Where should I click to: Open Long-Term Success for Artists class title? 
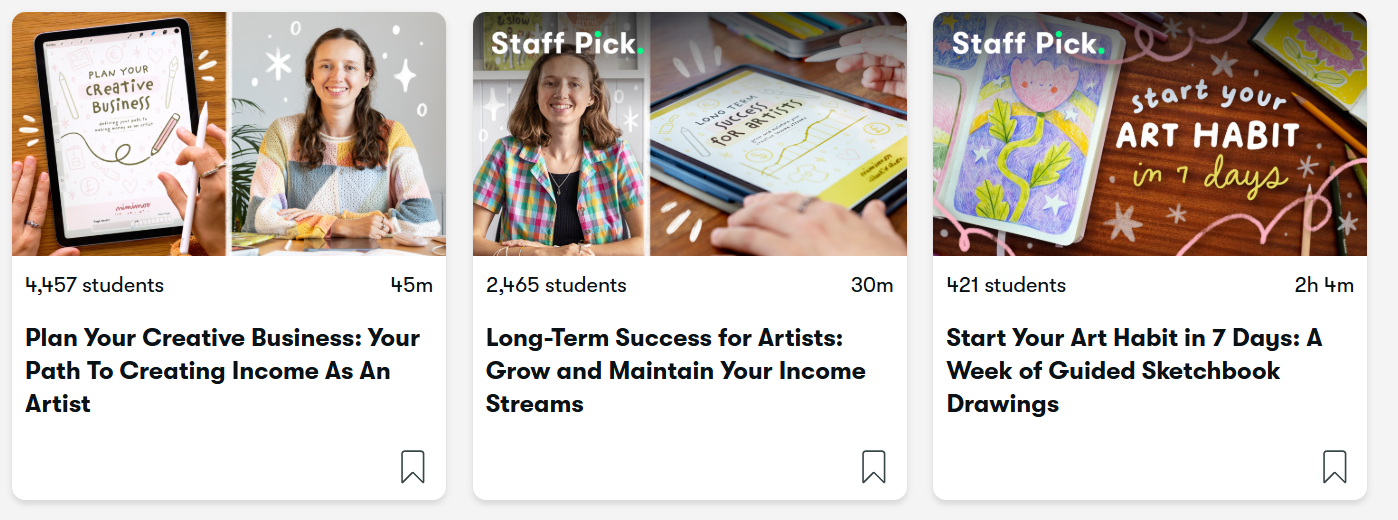(x=676, y=371)
